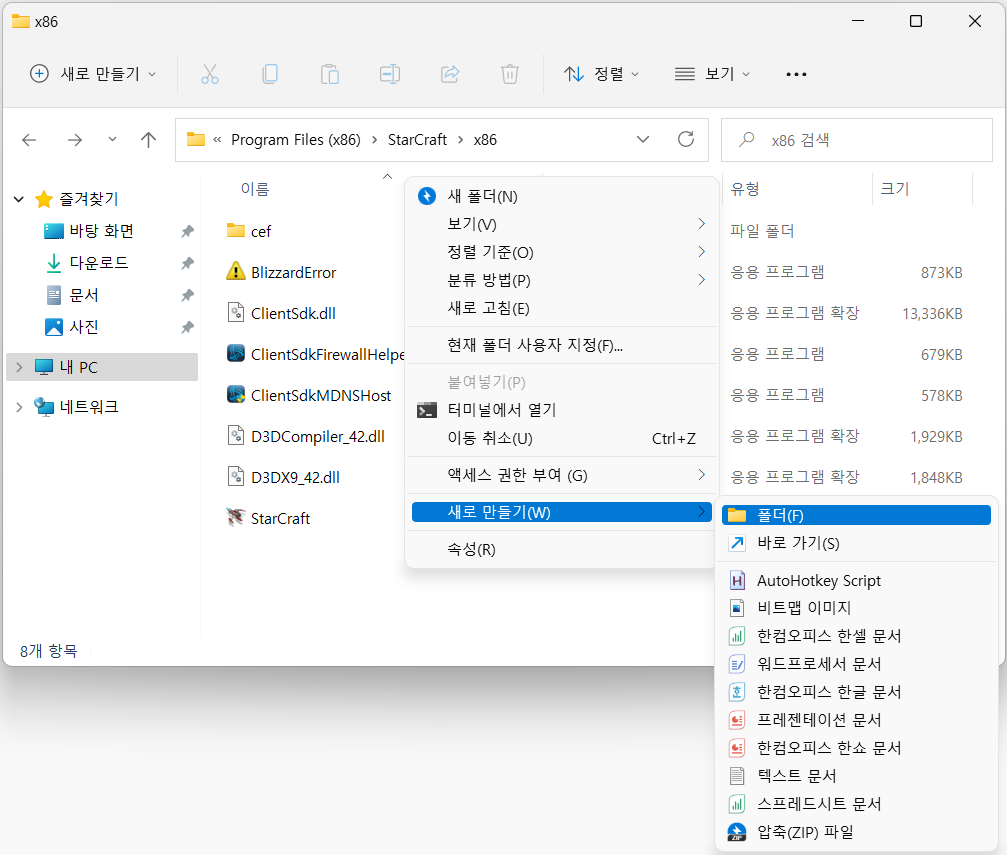
Task: Open the 보기(V) context submenu
Action: pyautogui.click(x=562, y=224)
